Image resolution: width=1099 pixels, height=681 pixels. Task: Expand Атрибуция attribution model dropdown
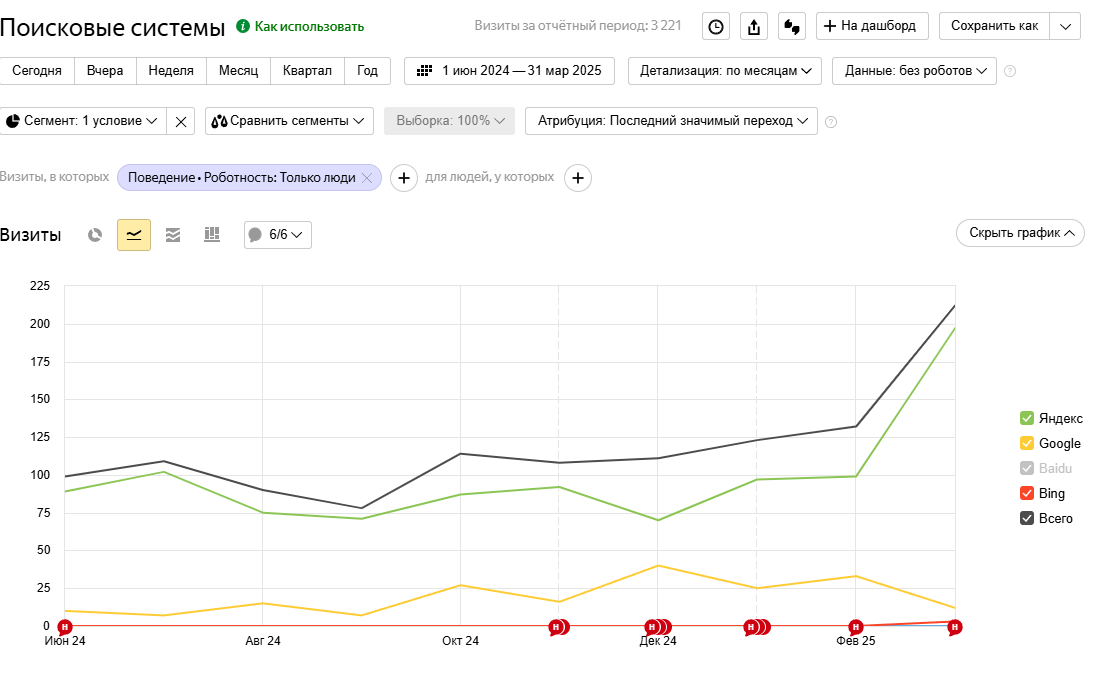pos(671,121)
